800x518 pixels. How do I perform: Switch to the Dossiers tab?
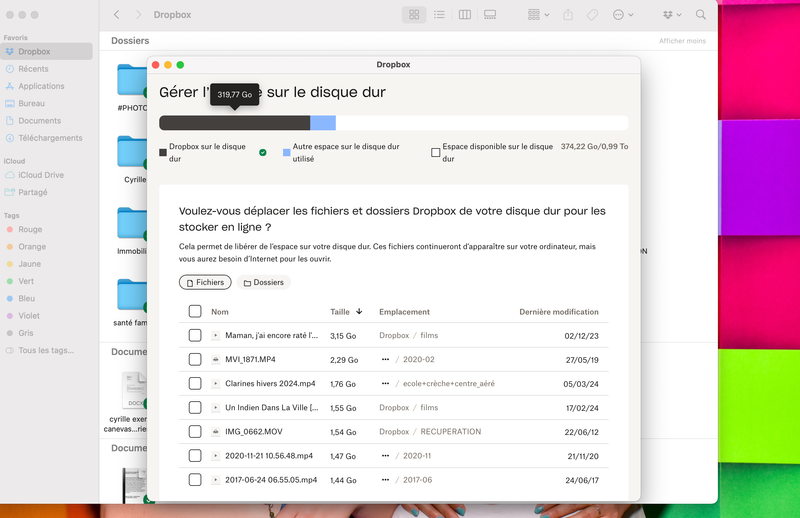coord(264,283)
